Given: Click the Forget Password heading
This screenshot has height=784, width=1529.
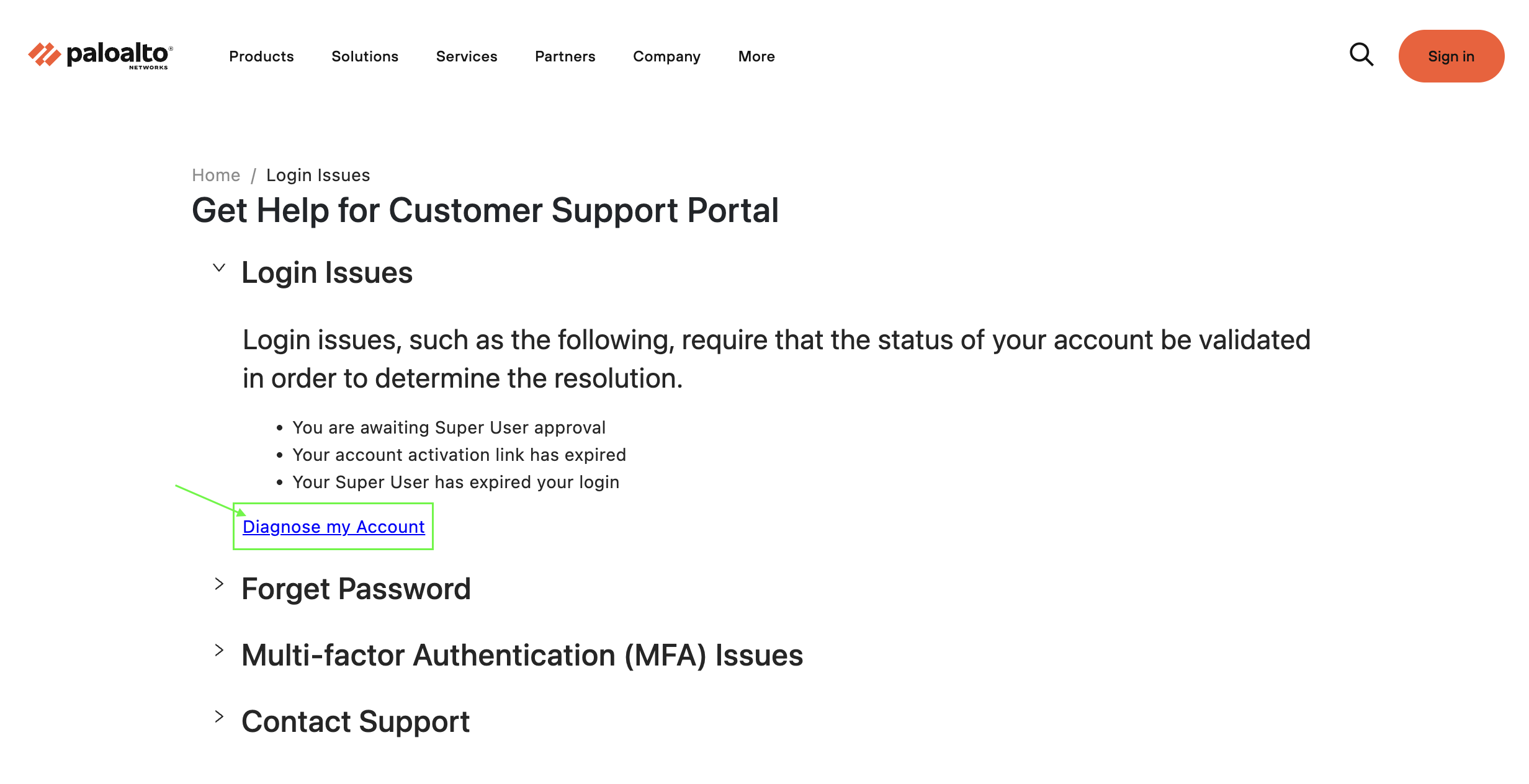Looking at the screenshot, I should pos(356,589).
